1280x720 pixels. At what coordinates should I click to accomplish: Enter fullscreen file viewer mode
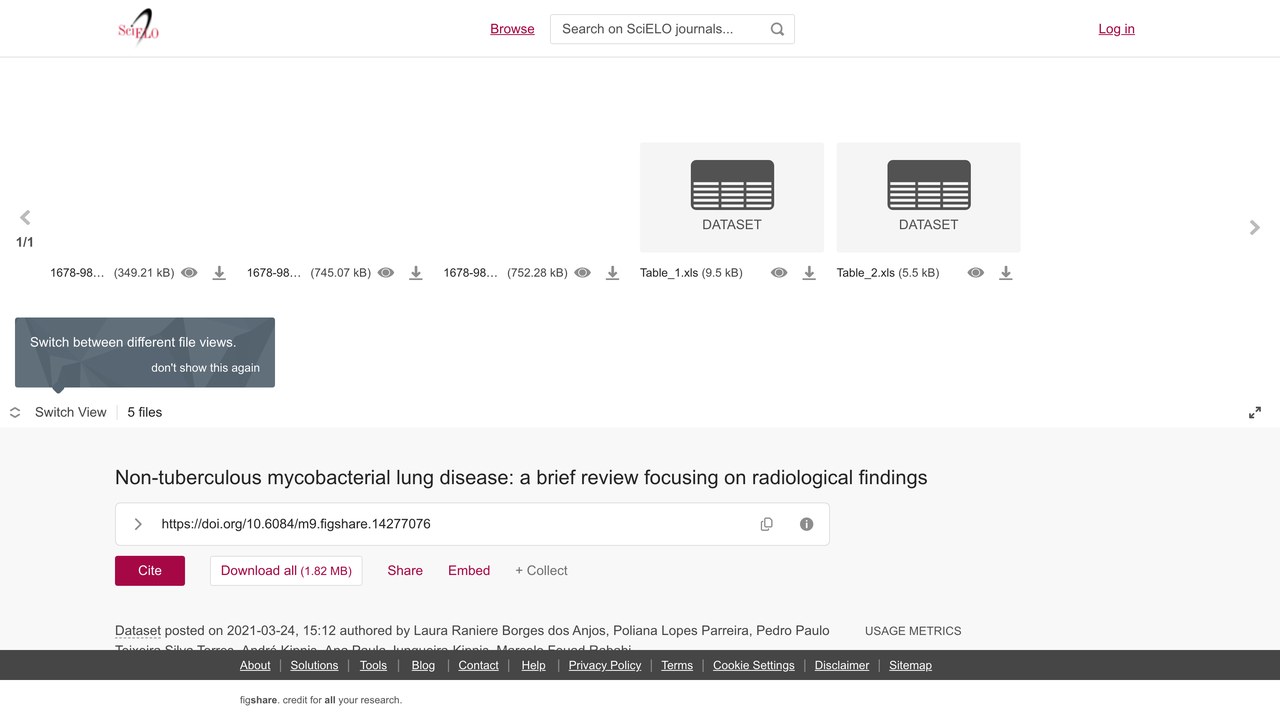[x=1255, y=412]
